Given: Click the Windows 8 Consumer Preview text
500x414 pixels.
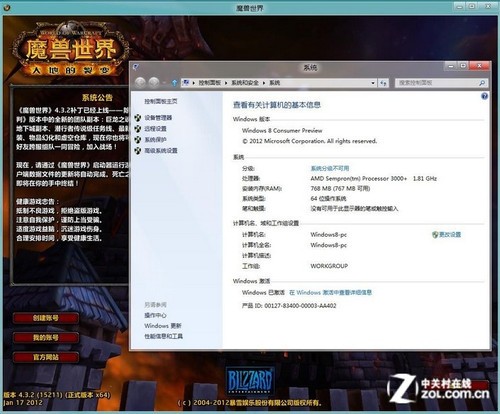Looking at the screenshot, I should coord(282,130).
